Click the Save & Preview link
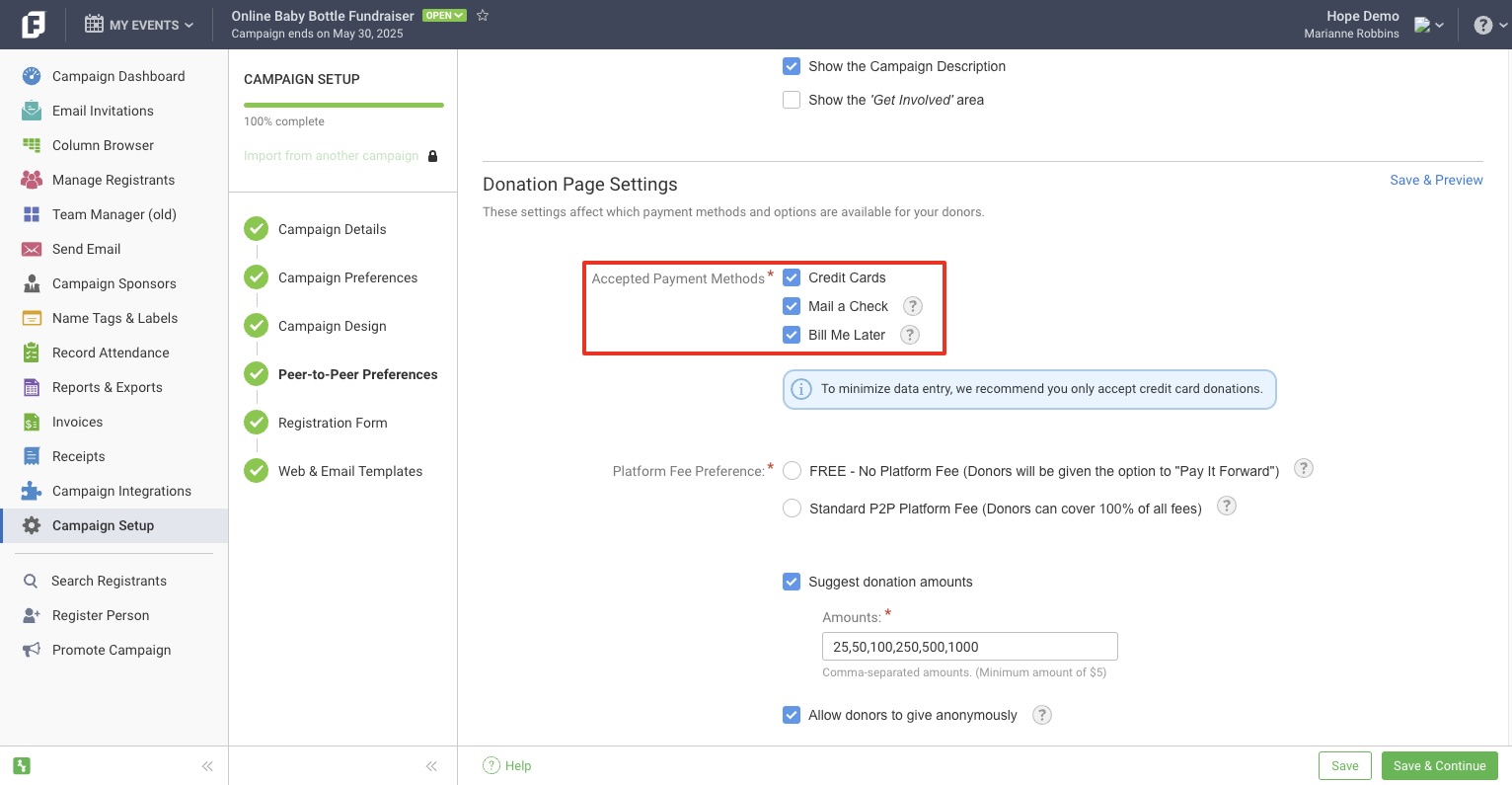 pos(1436,180)
